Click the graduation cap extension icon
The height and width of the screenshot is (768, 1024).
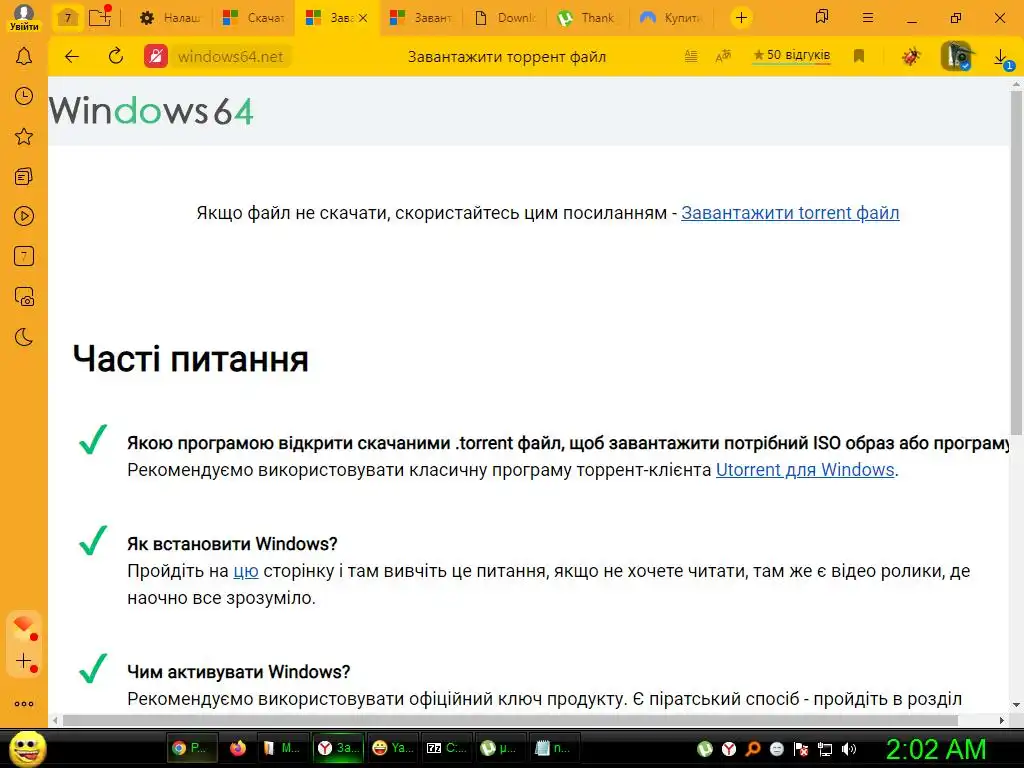[957, 56]
